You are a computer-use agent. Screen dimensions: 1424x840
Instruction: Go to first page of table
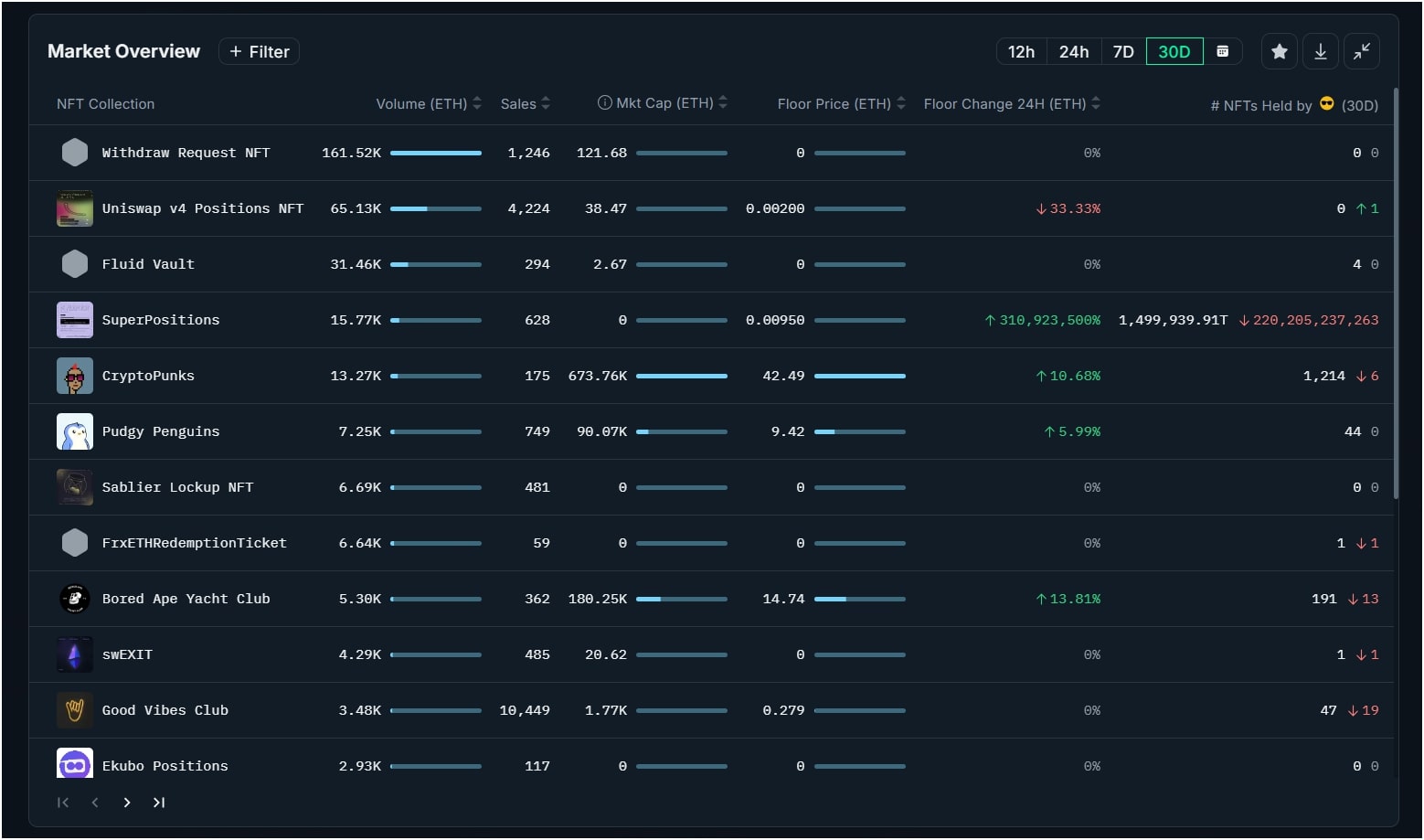[63, 803]
